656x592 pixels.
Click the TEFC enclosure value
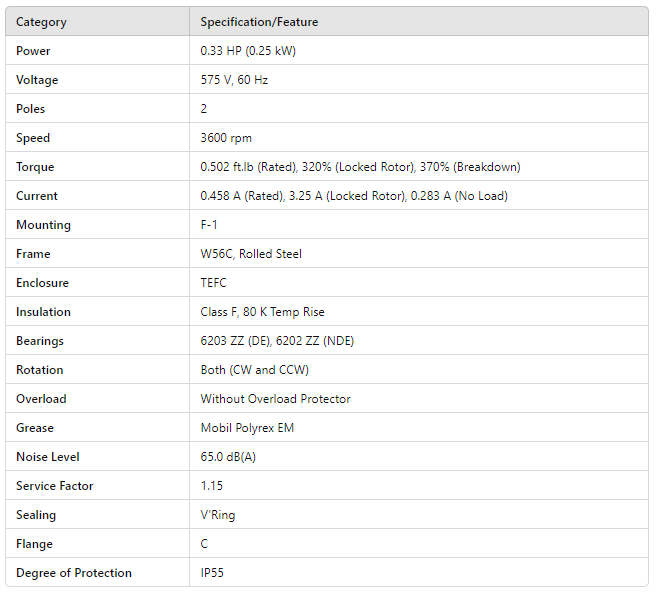point(214,283)
